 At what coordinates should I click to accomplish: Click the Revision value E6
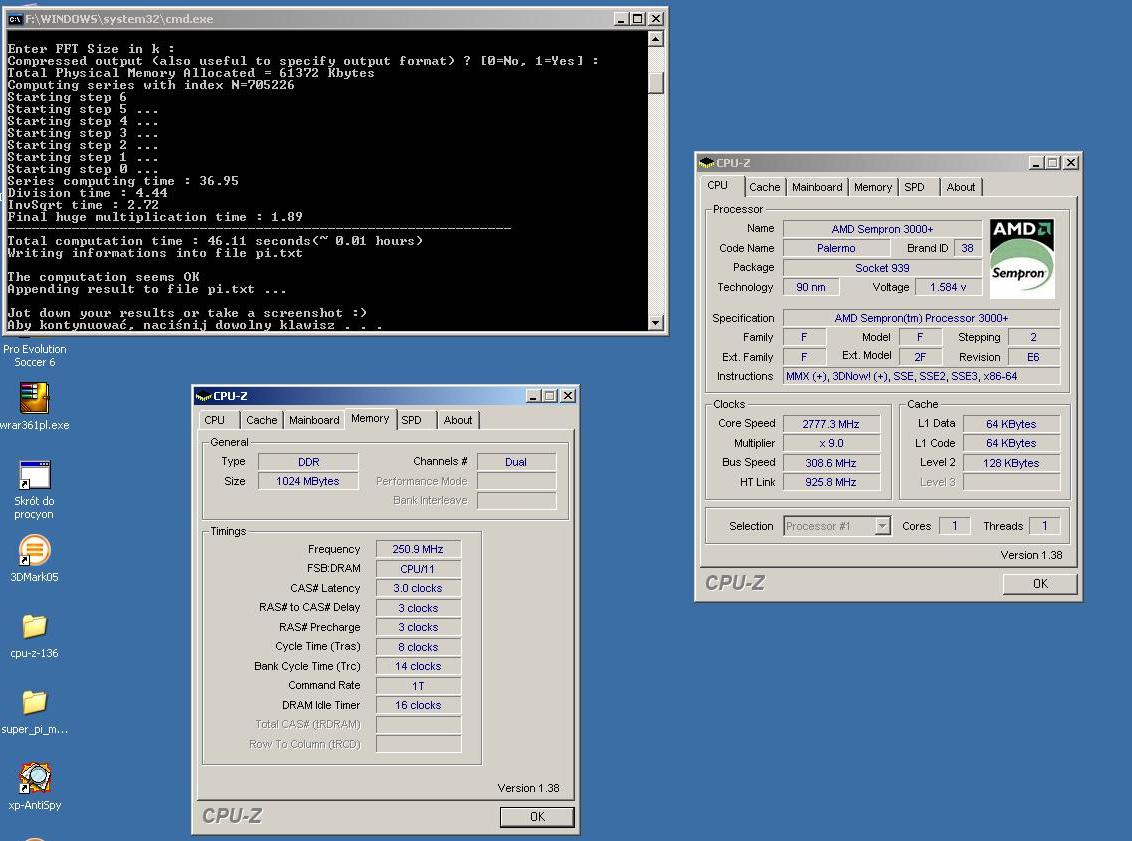point(1033,357)
